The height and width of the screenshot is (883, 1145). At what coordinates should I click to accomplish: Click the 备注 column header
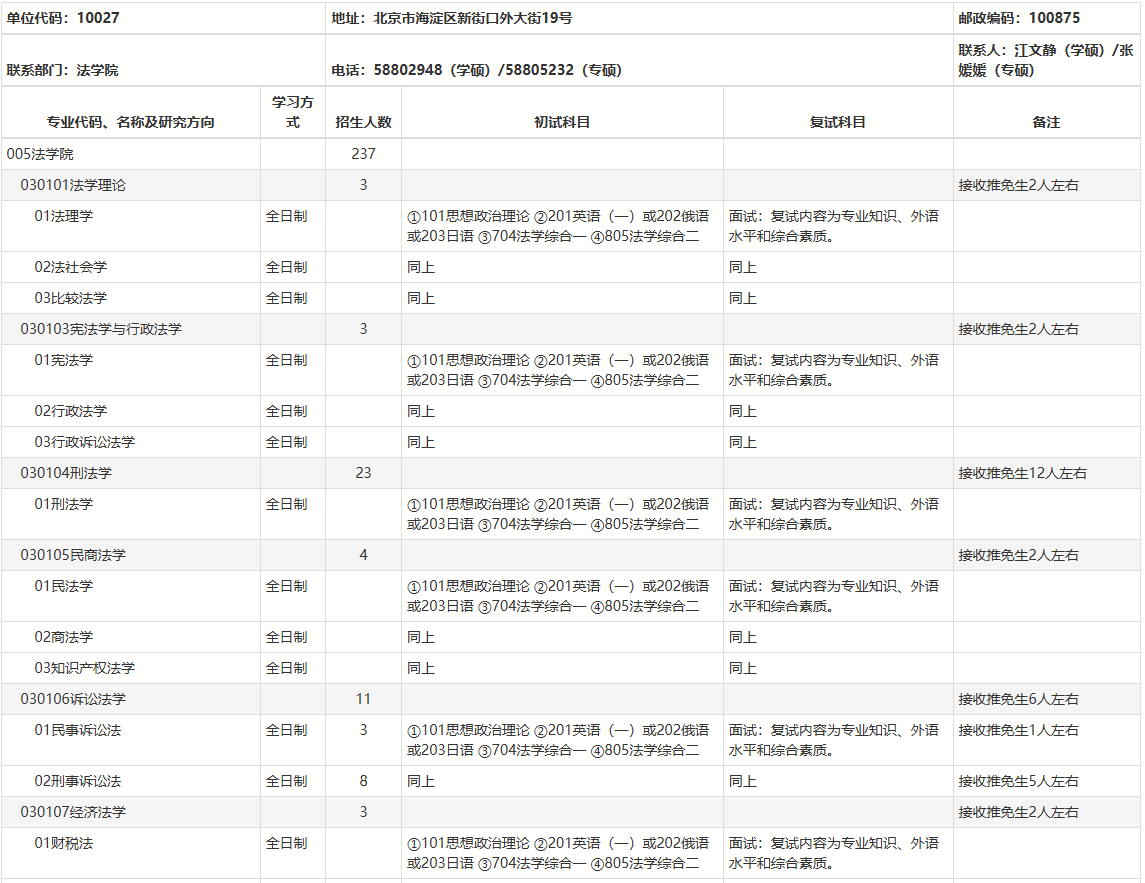pos(1046,122)
